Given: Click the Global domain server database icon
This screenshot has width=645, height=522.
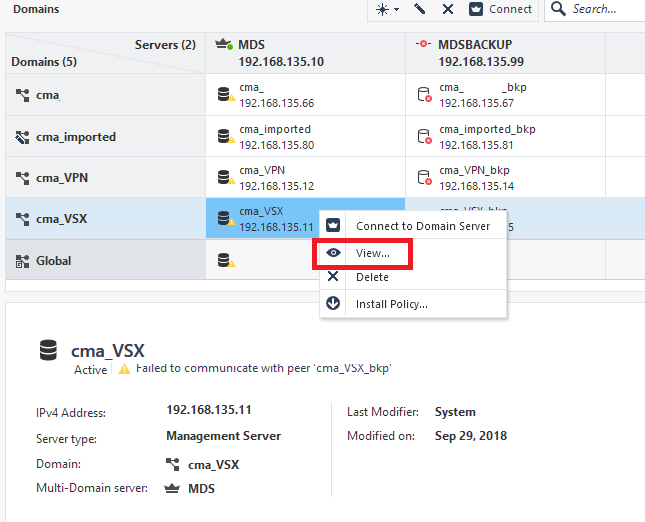Looking at the screenshot, I should 226,260.
